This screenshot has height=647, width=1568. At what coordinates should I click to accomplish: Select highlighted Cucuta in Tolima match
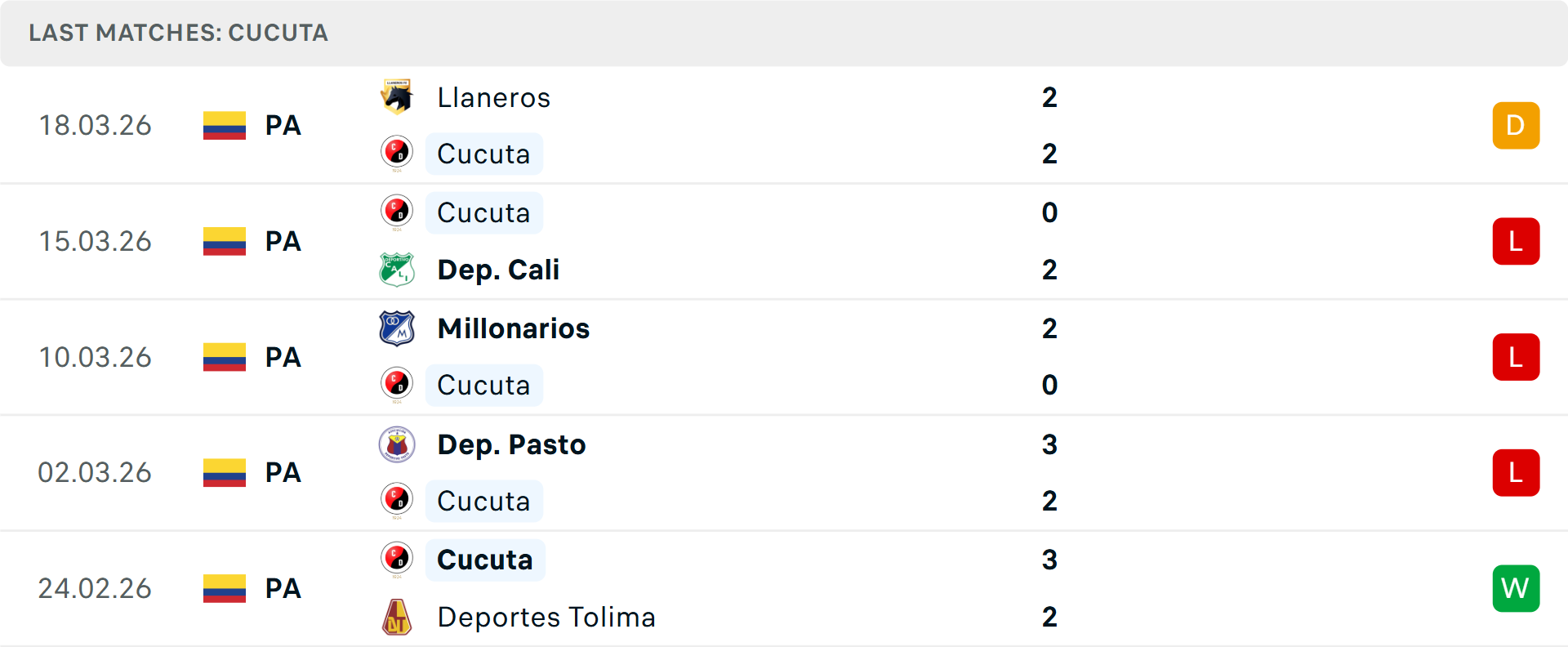484,560
